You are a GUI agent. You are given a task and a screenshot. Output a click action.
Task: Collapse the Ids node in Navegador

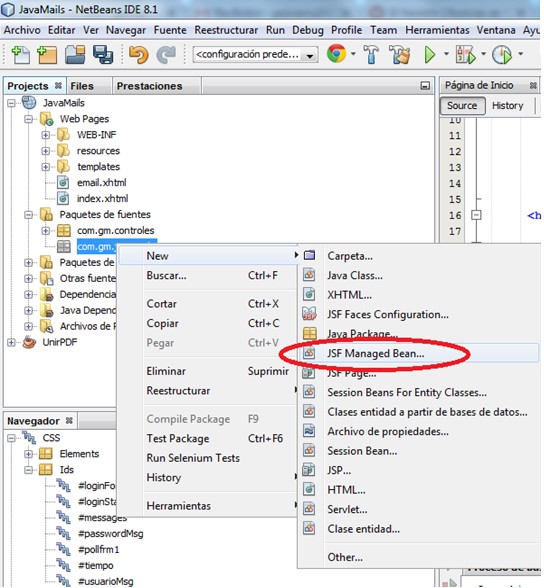click(28, 470)
